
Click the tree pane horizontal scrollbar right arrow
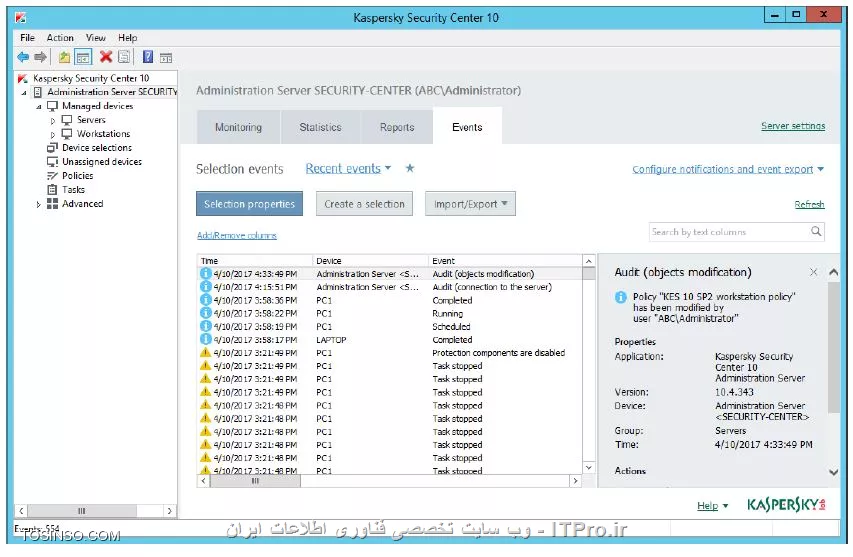(170, 511)
